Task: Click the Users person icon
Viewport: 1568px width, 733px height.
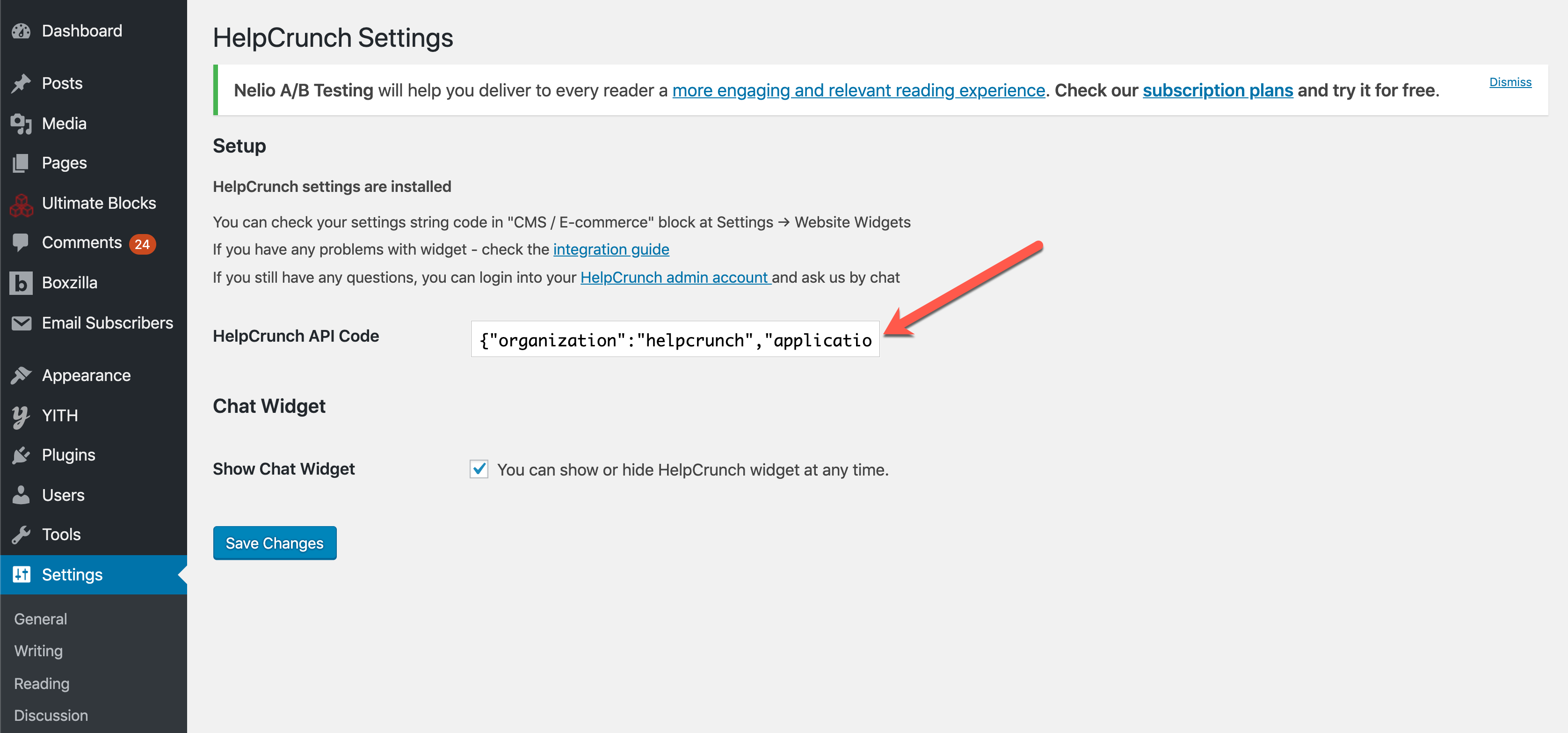Action: point(22,495)
